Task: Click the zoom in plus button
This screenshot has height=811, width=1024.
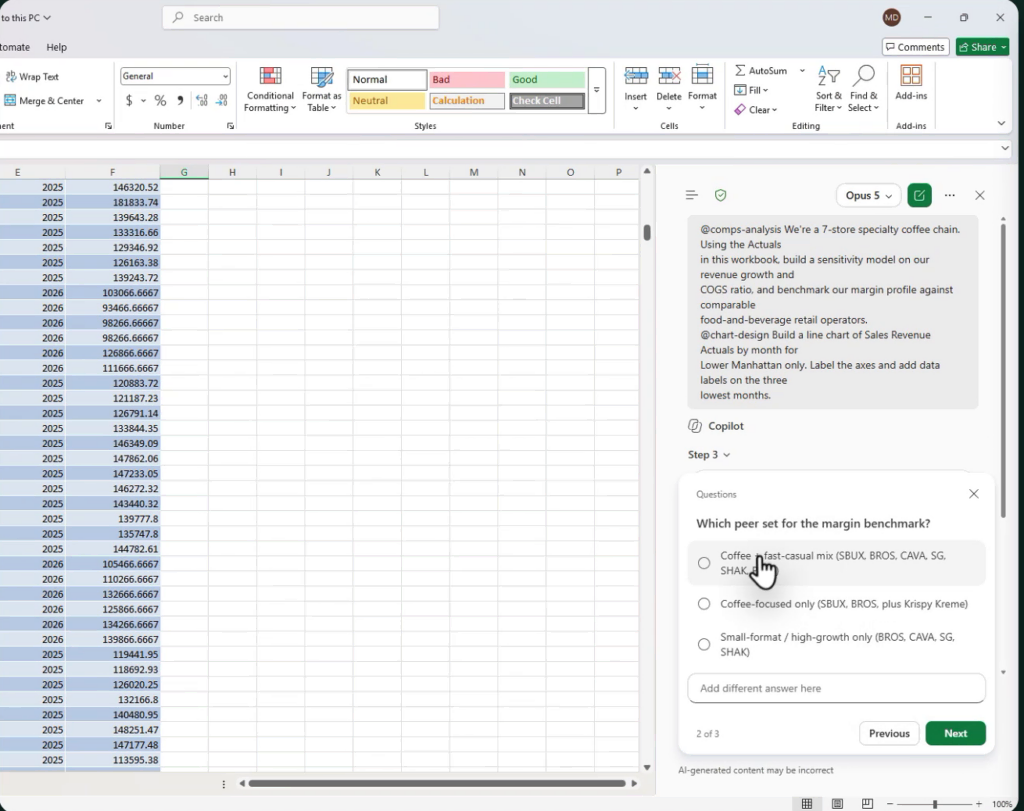Action: click(x=978, y=804)
